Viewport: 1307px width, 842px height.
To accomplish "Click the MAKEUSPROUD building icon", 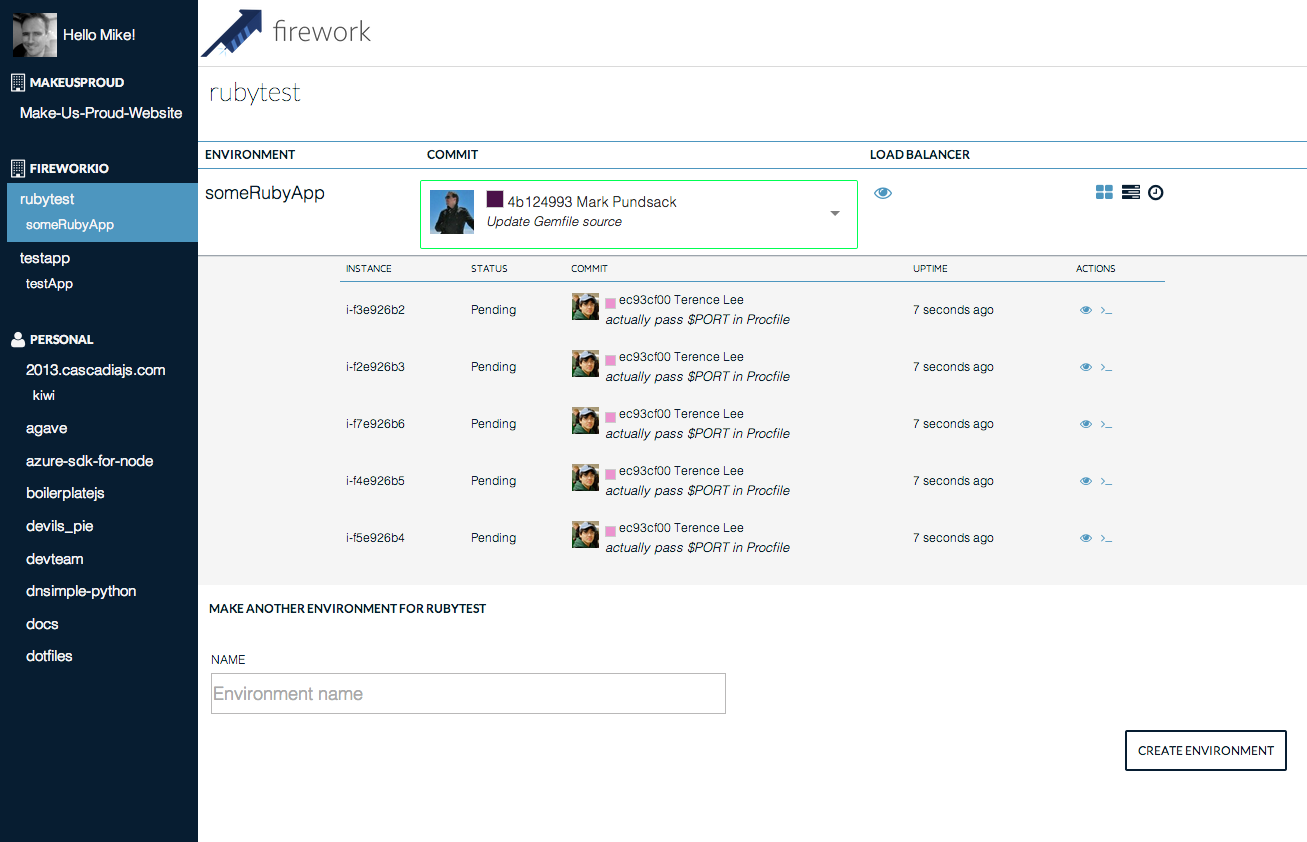I will (17, 82).
